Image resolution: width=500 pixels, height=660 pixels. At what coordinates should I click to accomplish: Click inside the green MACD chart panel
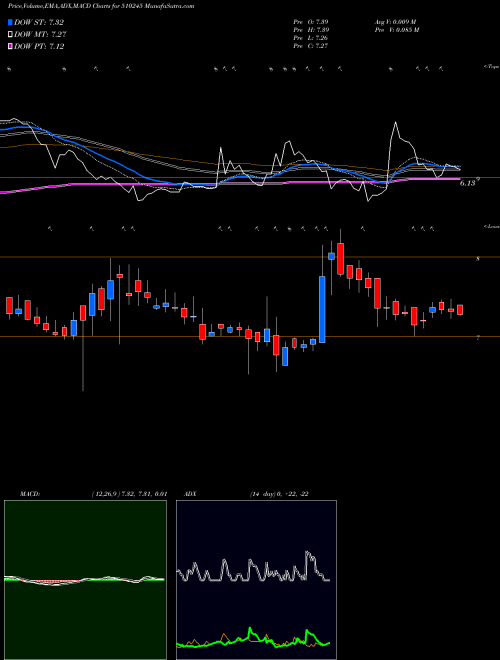[x=85, y=580]
